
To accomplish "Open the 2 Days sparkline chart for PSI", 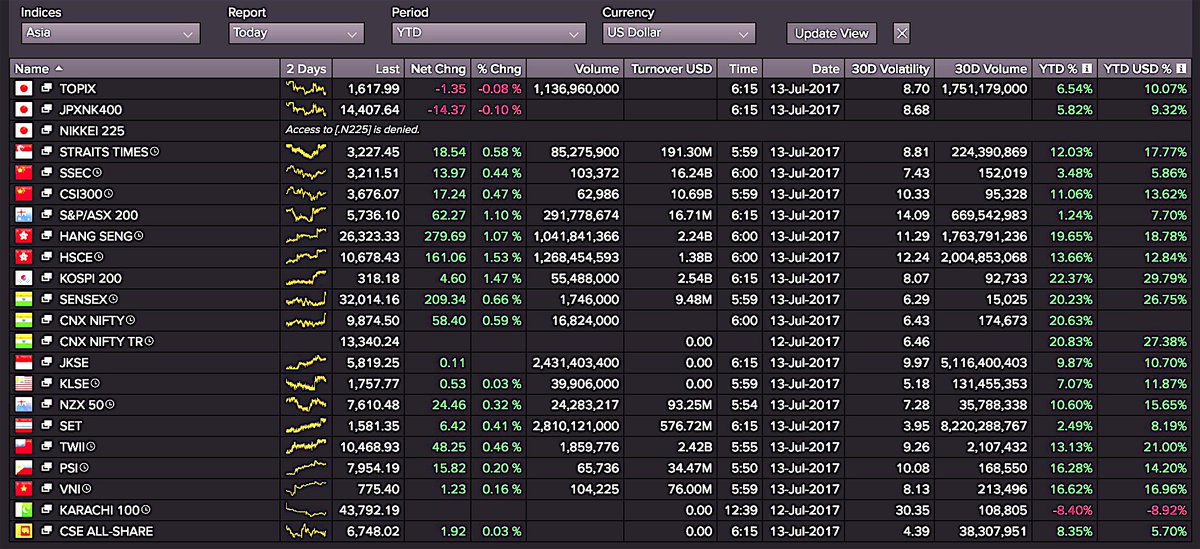I will pos(306,468).
